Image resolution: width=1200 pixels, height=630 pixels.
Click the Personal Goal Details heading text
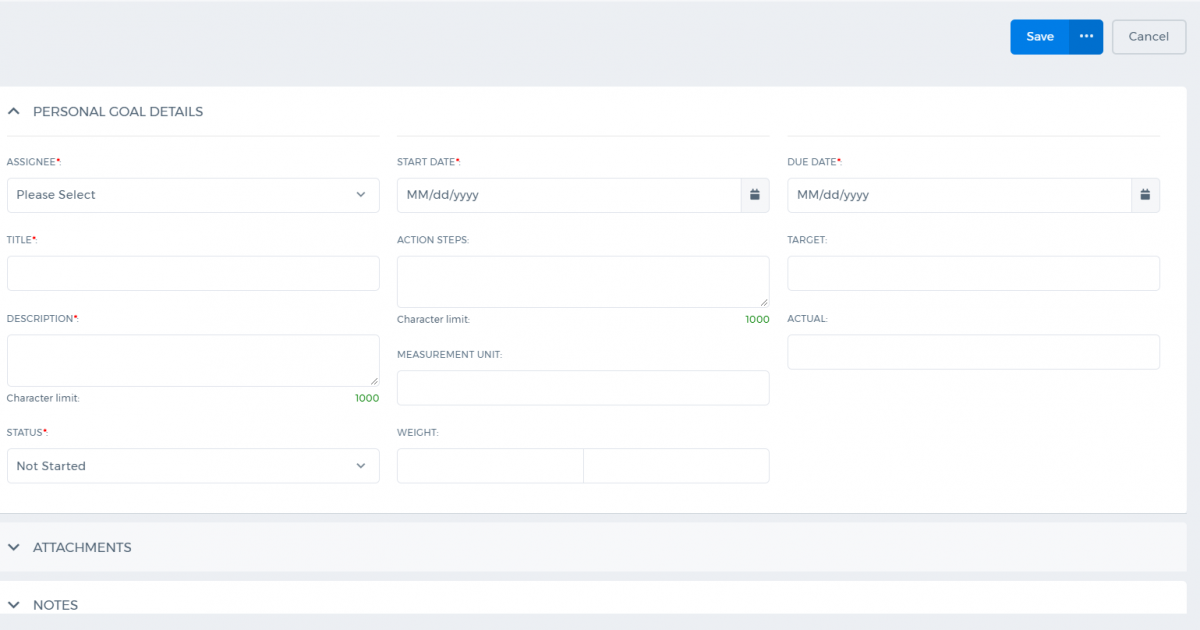click(118, 112)
